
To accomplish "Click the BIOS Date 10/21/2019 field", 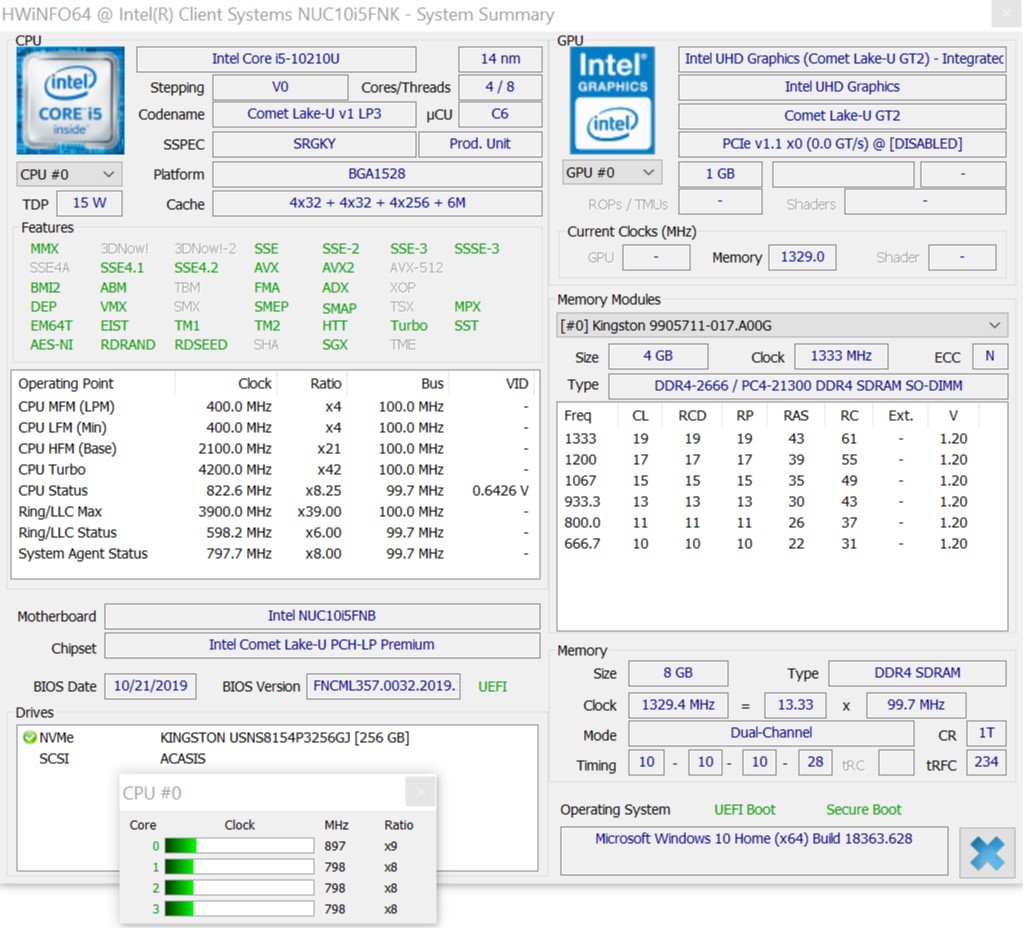I will tap(151, 686).
